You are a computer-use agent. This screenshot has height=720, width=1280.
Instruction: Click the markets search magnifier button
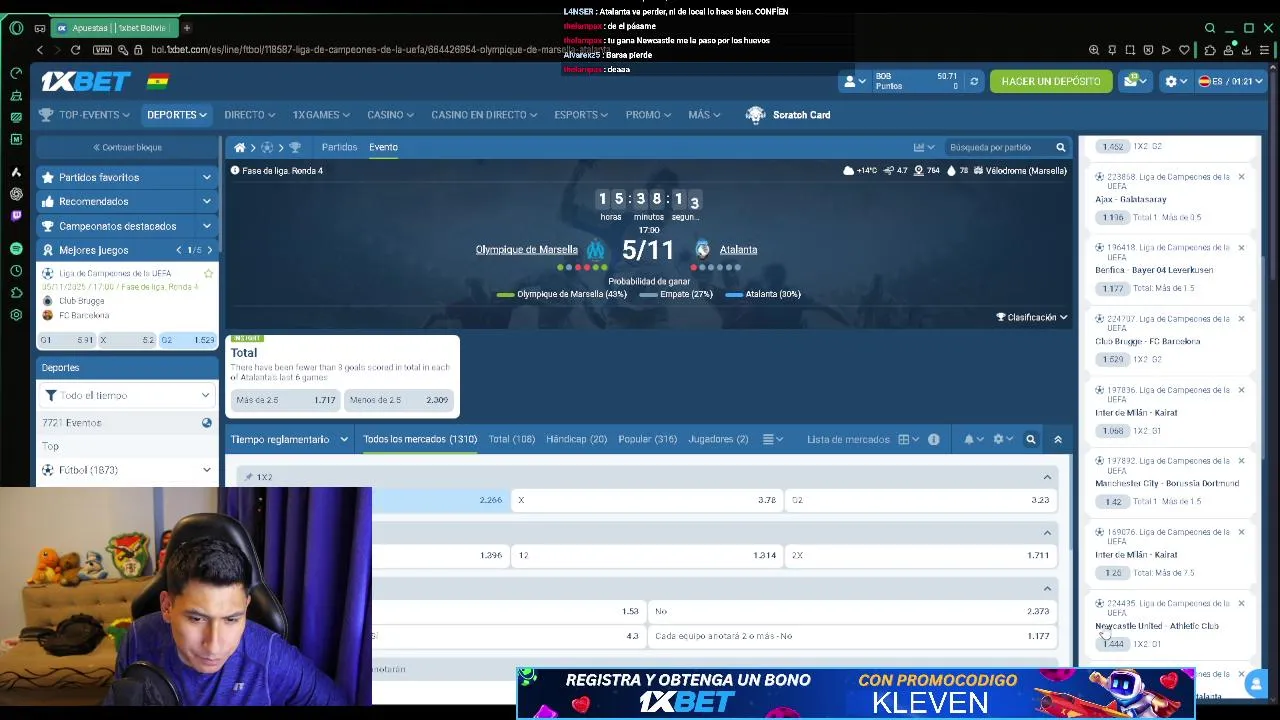1031,439
